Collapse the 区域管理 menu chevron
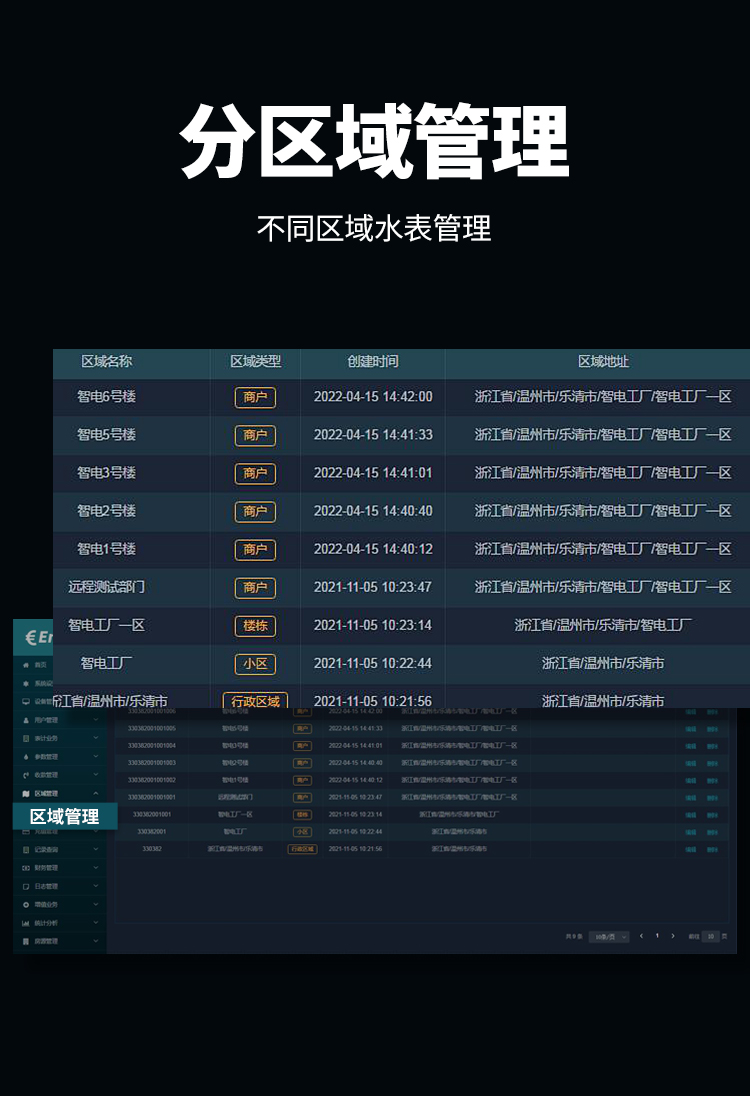 tap(96, 794)
